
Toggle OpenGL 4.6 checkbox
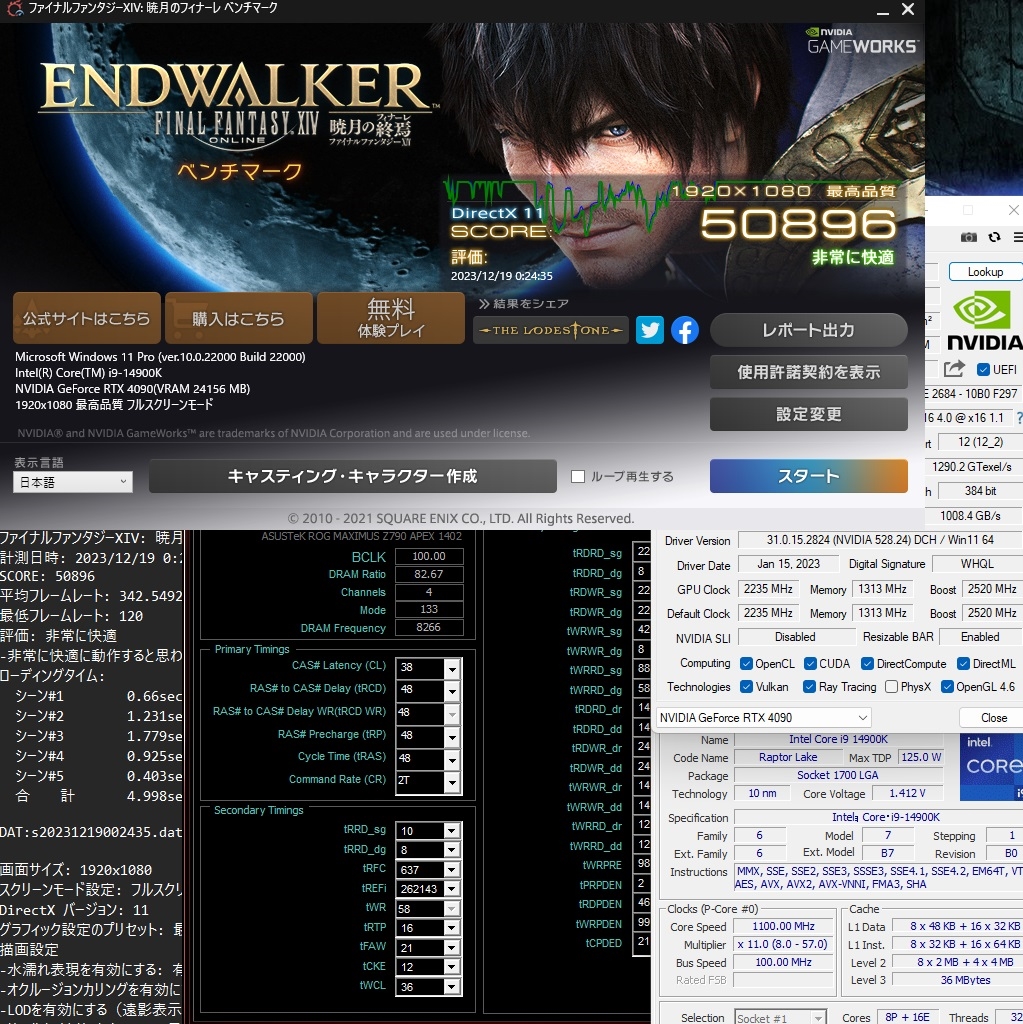click(947, 686)
